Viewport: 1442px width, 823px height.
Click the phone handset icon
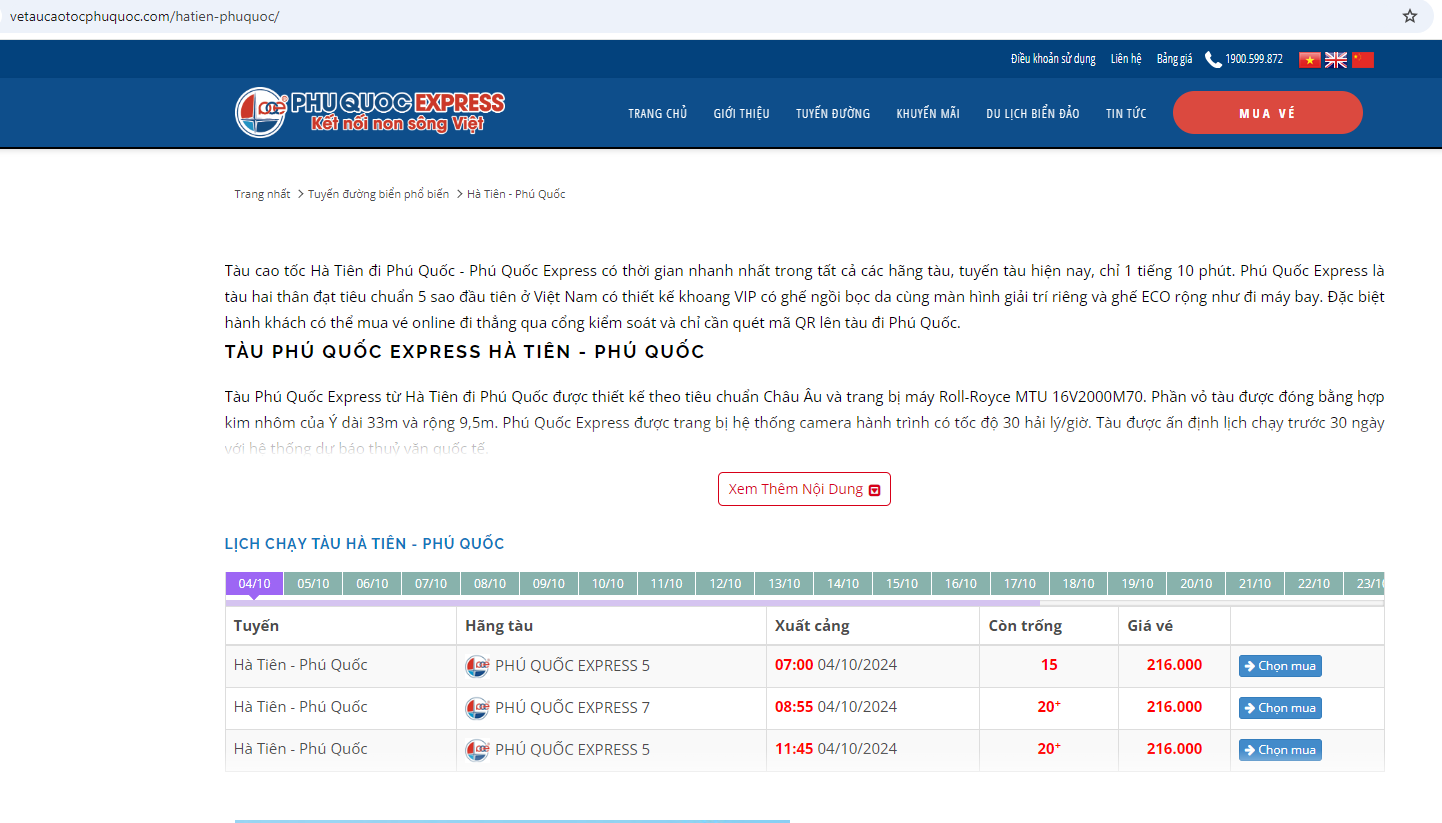[1213, 60]
